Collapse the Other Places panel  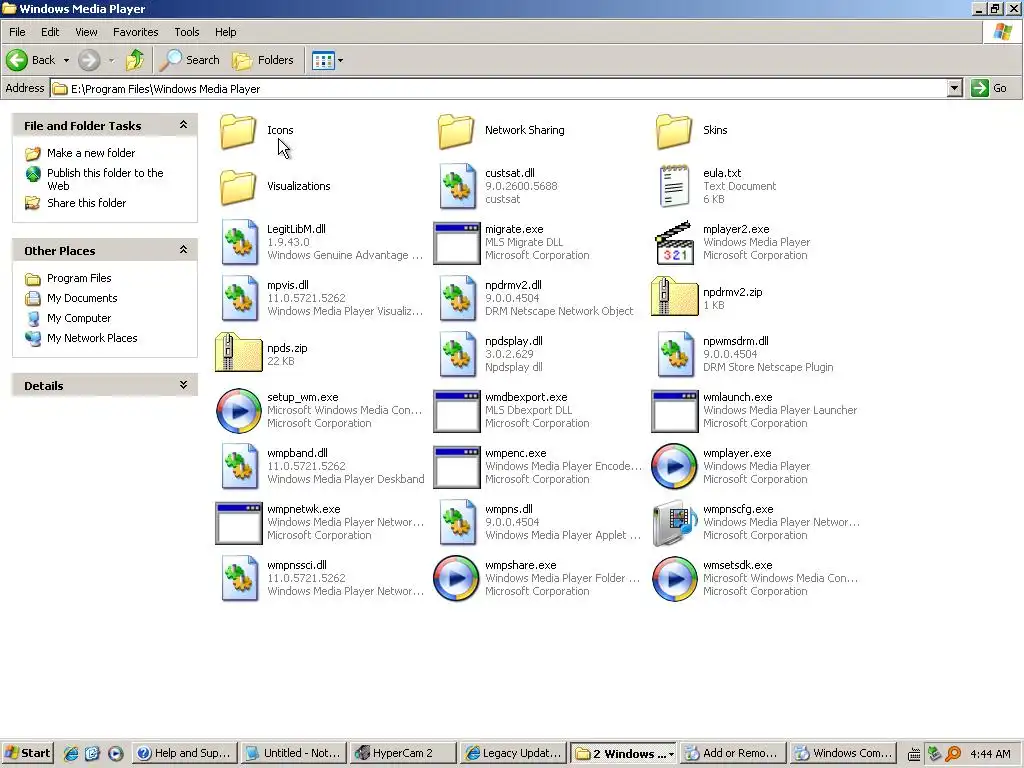click(x=184, y=250)
